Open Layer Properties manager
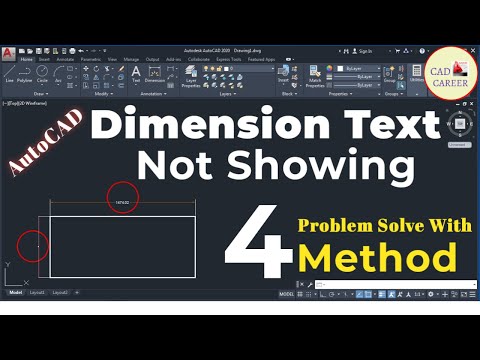Screen dimensions: 480x360 [191, 77]
